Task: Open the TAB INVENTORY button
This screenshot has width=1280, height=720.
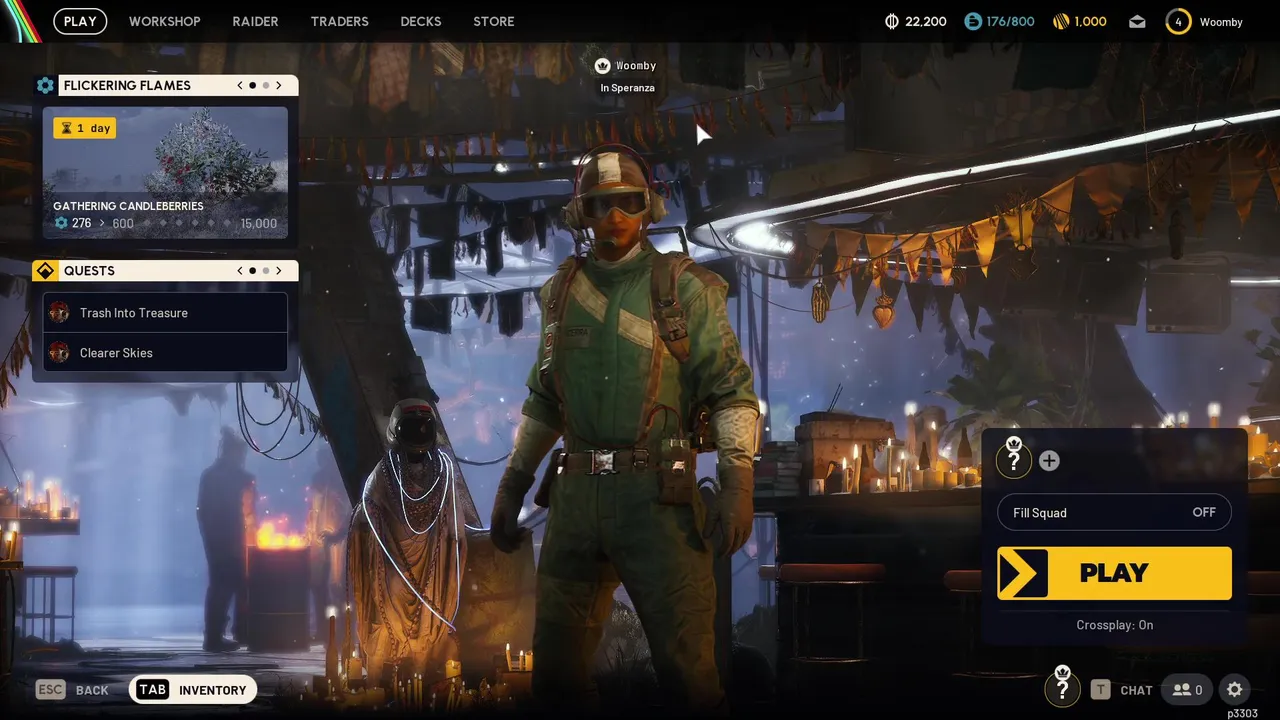Action: tap(193, 690)
